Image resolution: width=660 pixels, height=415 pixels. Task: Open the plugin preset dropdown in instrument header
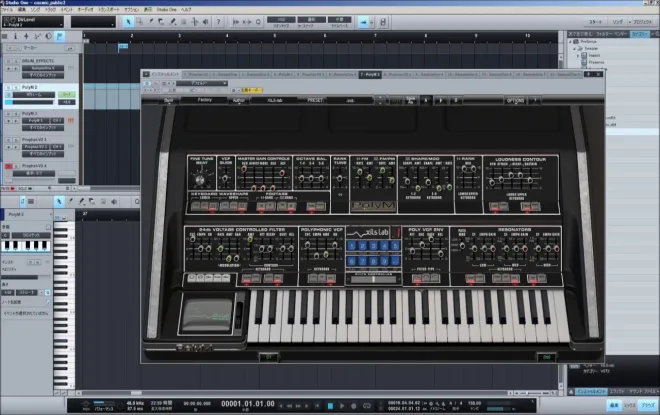202,83
